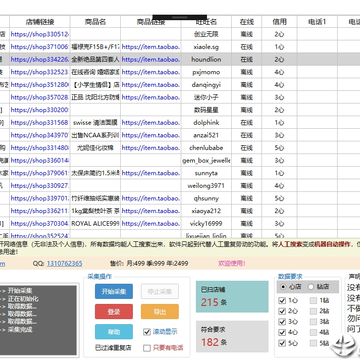Viewport: 360px width, 360px height.
Task: Toggle the 滚动显示 checkbox
Action: click(147, 332)
